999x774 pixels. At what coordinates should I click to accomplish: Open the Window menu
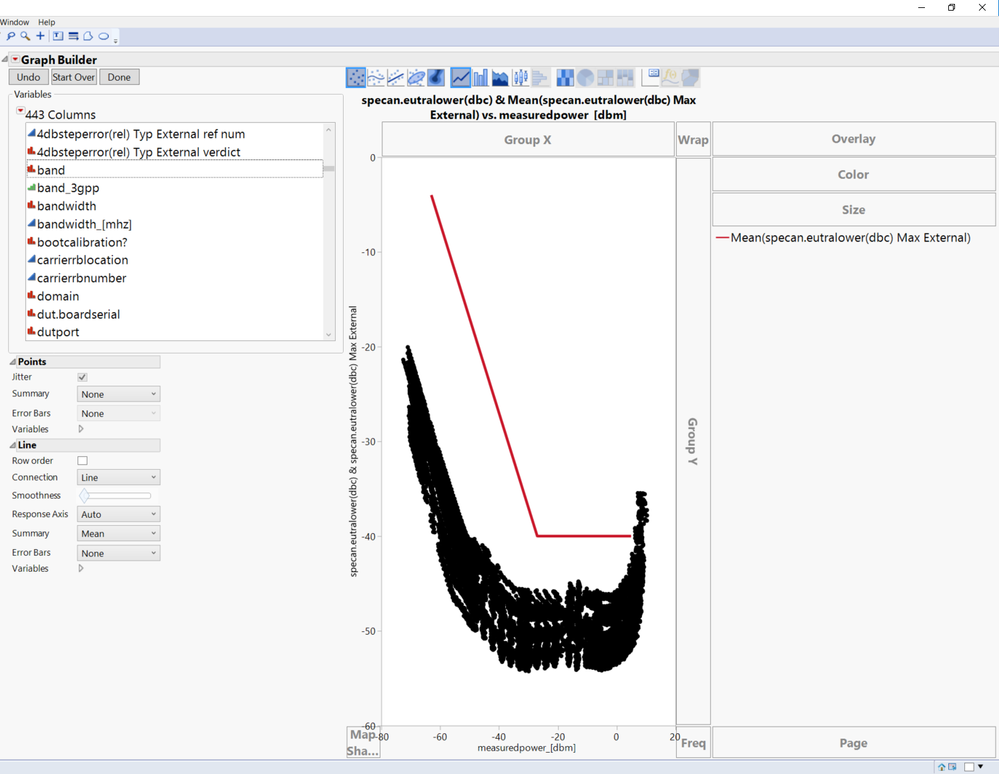(x=14, y=21)
